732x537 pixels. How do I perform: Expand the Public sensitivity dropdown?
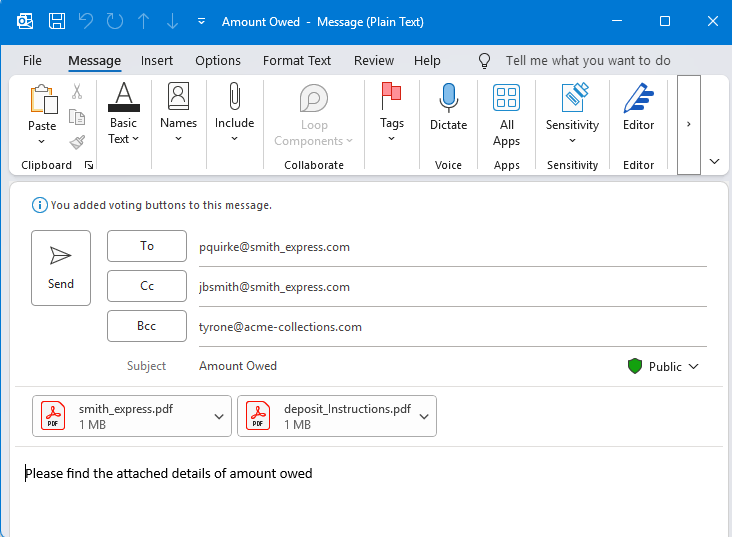(x=693, y=367)
